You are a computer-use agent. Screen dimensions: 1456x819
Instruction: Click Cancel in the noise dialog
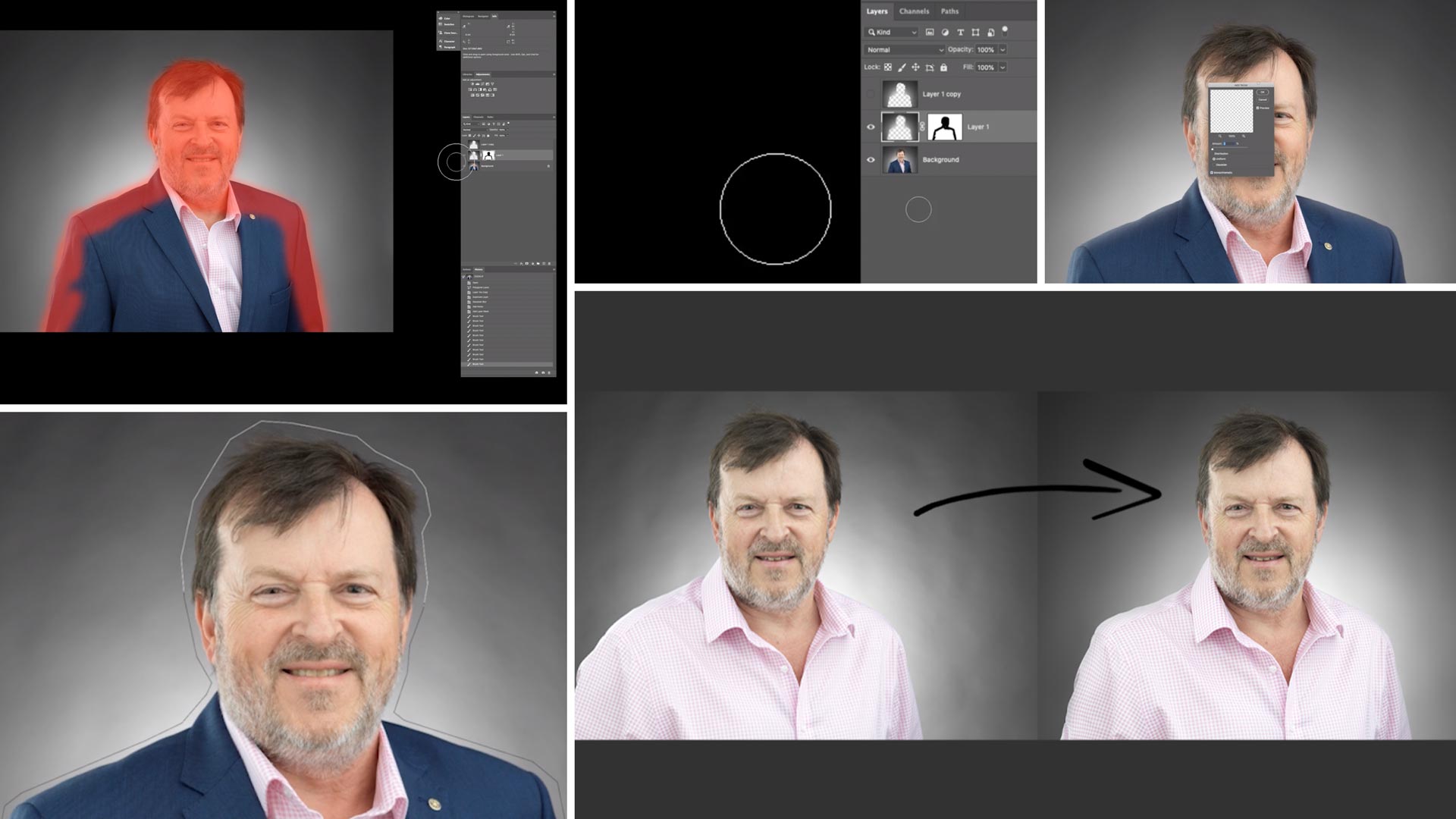pyautogui.click(x=1263, y=100)
